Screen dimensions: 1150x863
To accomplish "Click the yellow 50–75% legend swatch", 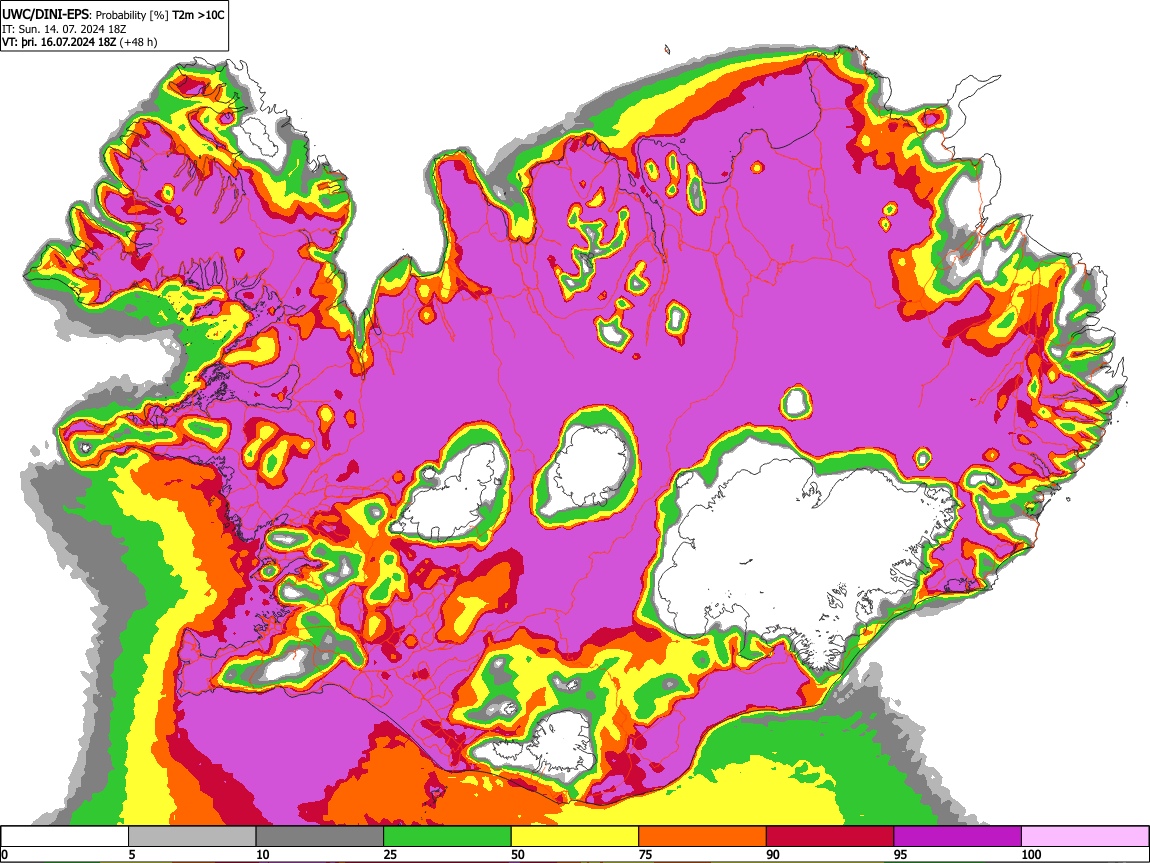I will coord(575,837).
